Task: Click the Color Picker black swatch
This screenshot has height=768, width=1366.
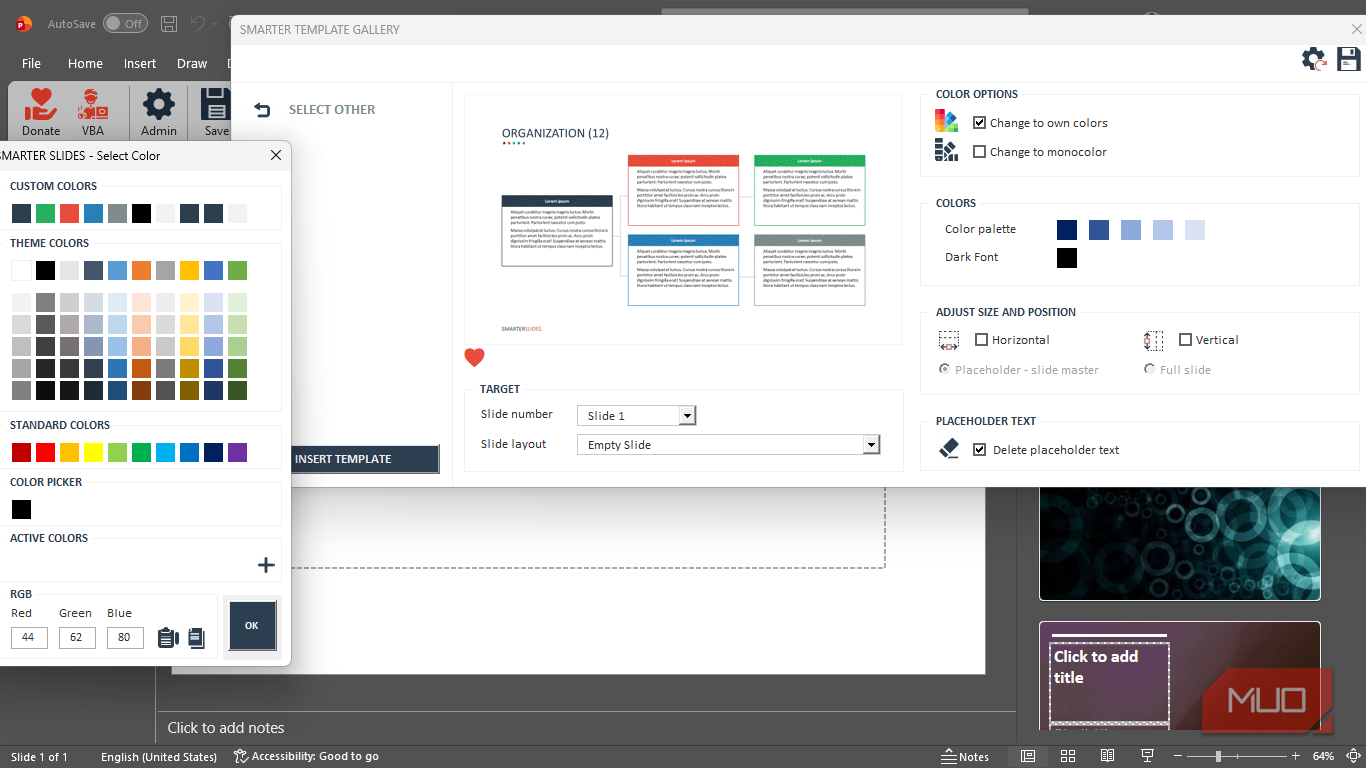Action: pos(21,509)
